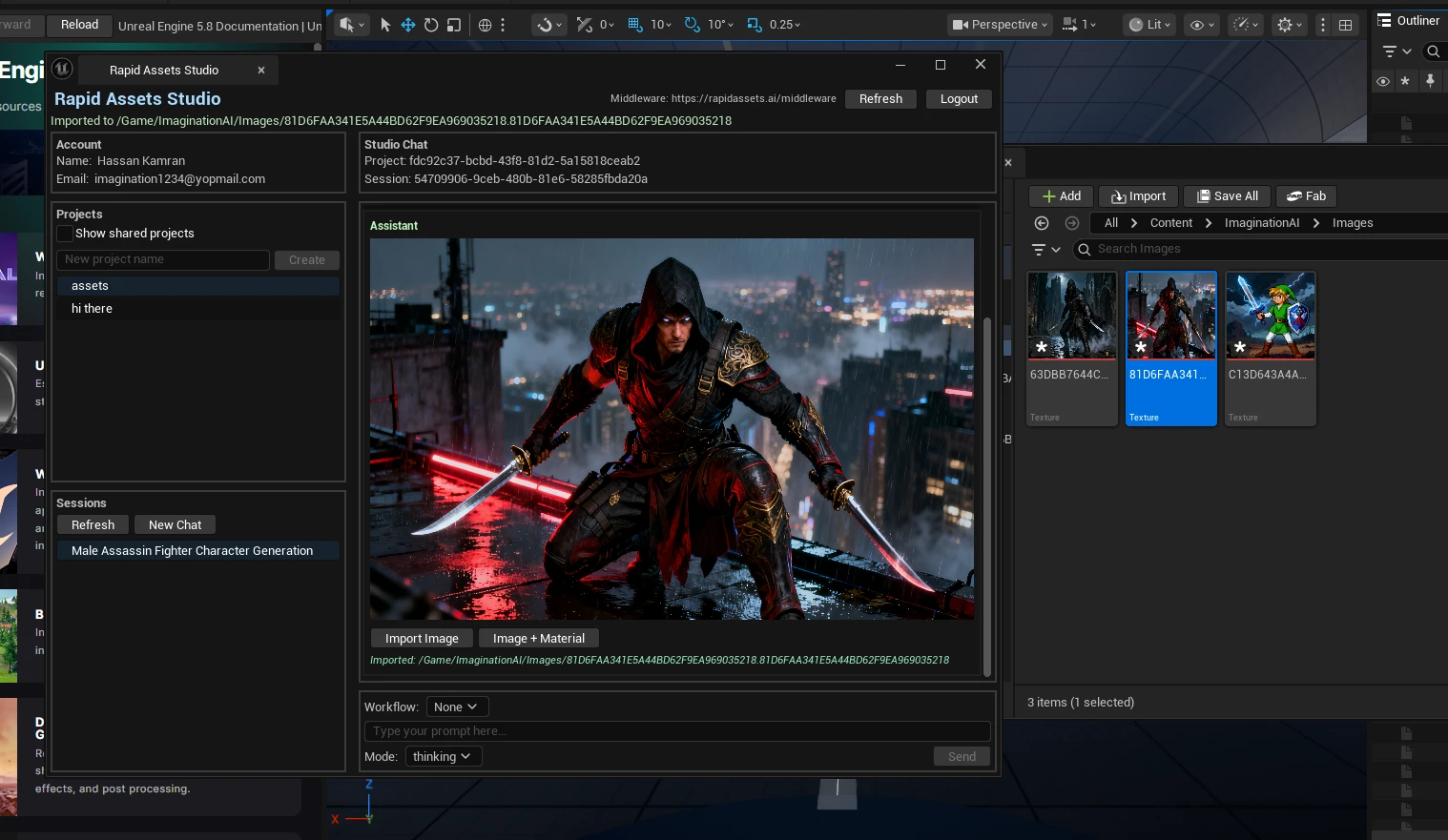Open the Lit view mode dropdown
Viewport: 1448px width, 840px height.
tap(1150, 25)
